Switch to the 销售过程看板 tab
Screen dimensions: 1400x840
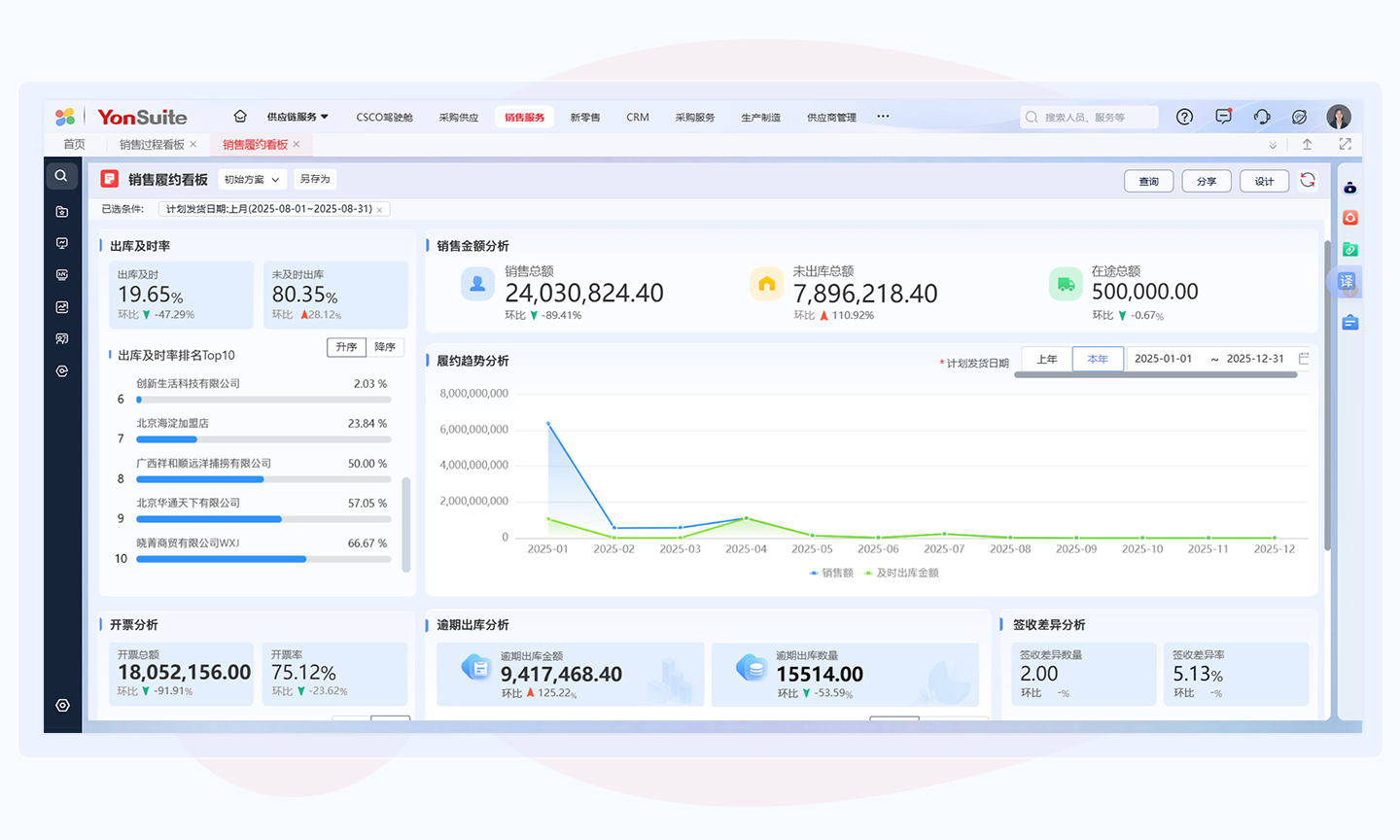pos(152,145)
